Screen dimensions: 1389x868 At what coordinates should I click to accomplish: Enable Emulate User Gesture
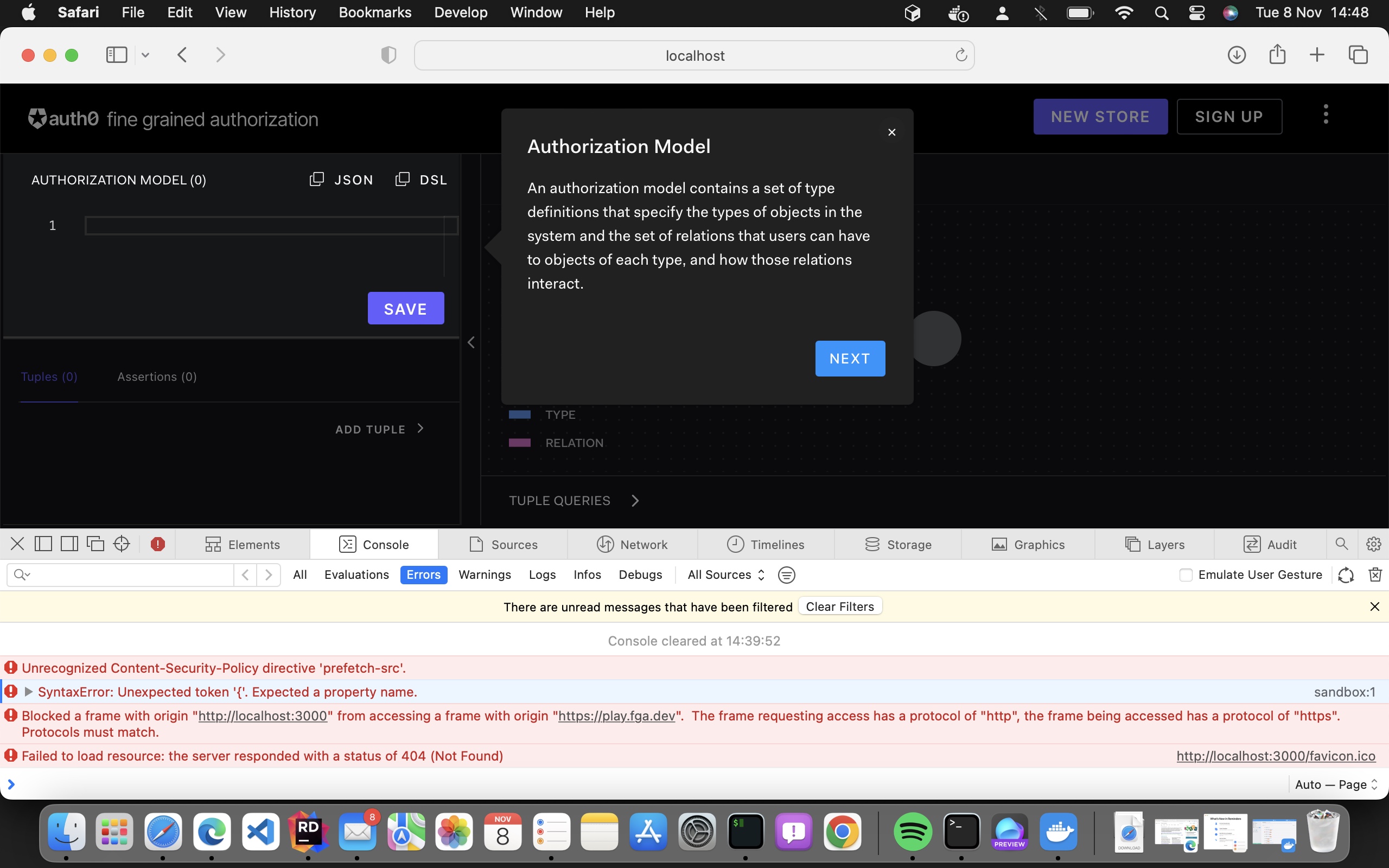click(1186, 575)
